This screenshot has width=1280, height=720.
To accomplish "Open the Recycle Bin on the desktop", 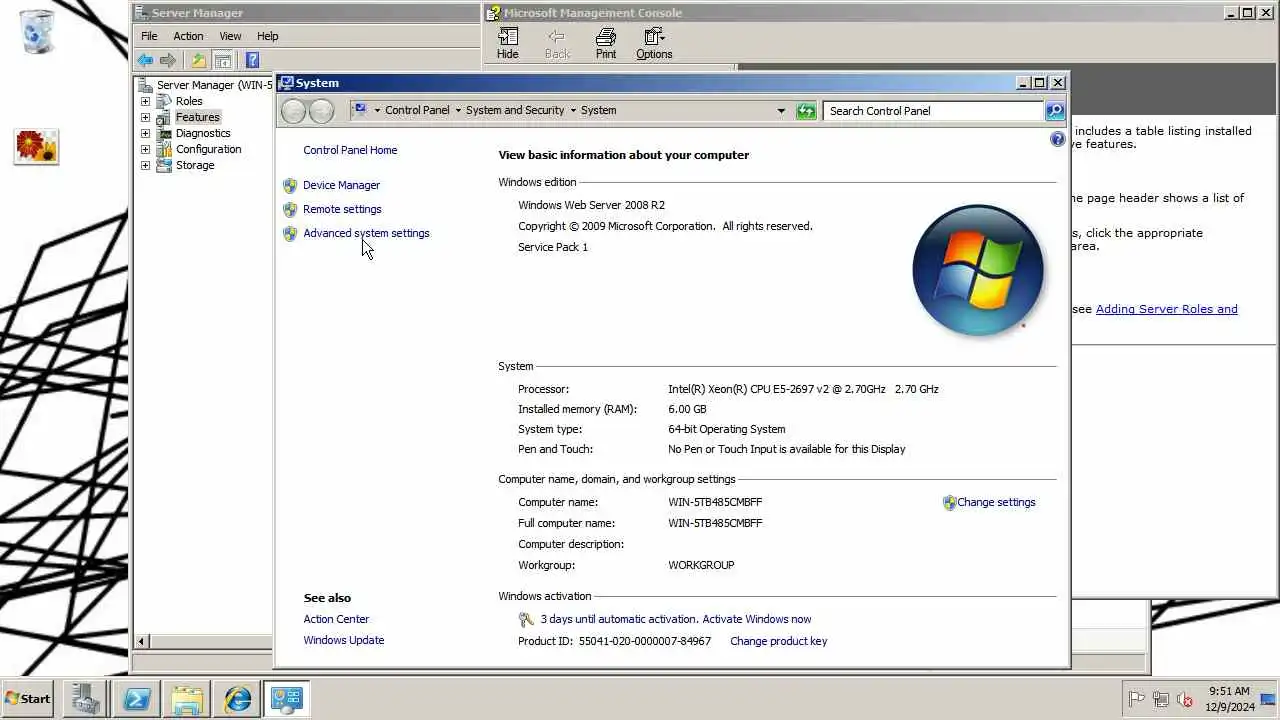I will (x=36, y=31).
